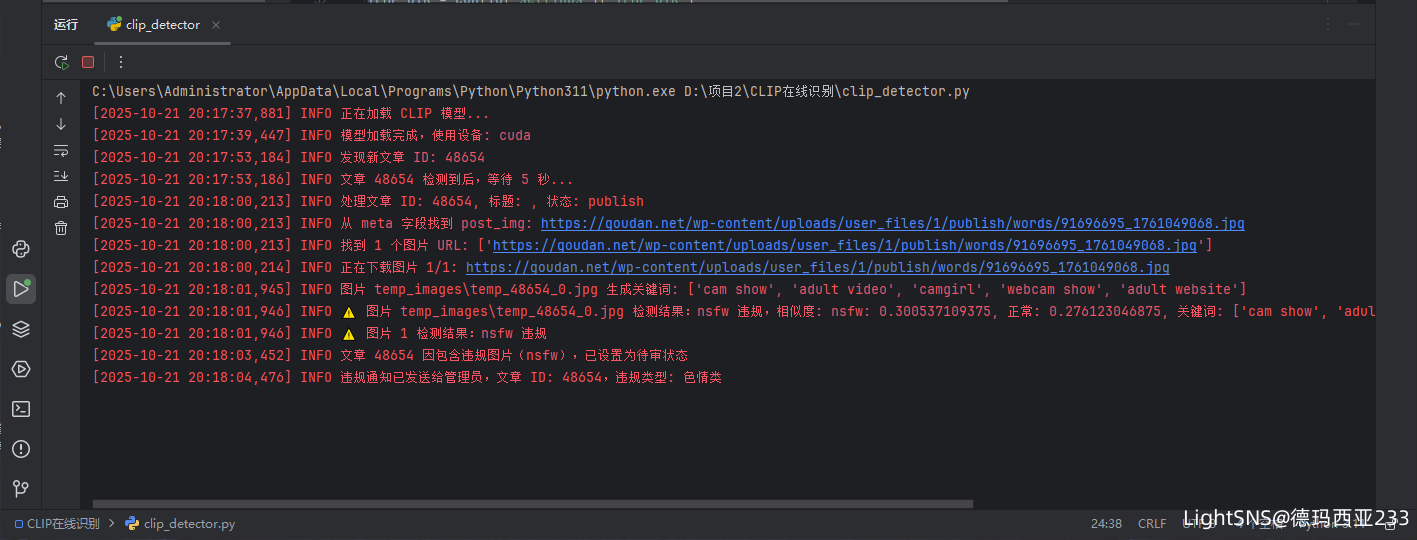
Task: Open the image URL in the download log line
Action: (817, 268)
